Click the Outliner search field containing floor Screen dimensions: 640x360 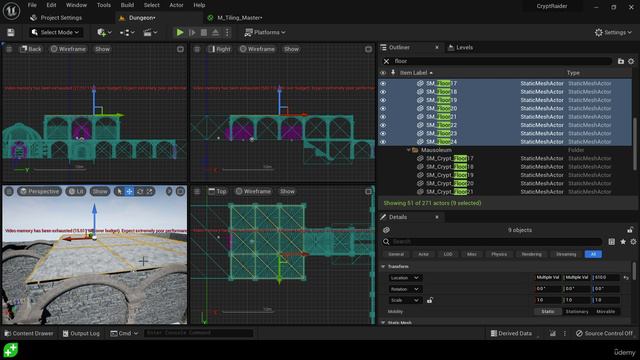(x=501, y=61)
